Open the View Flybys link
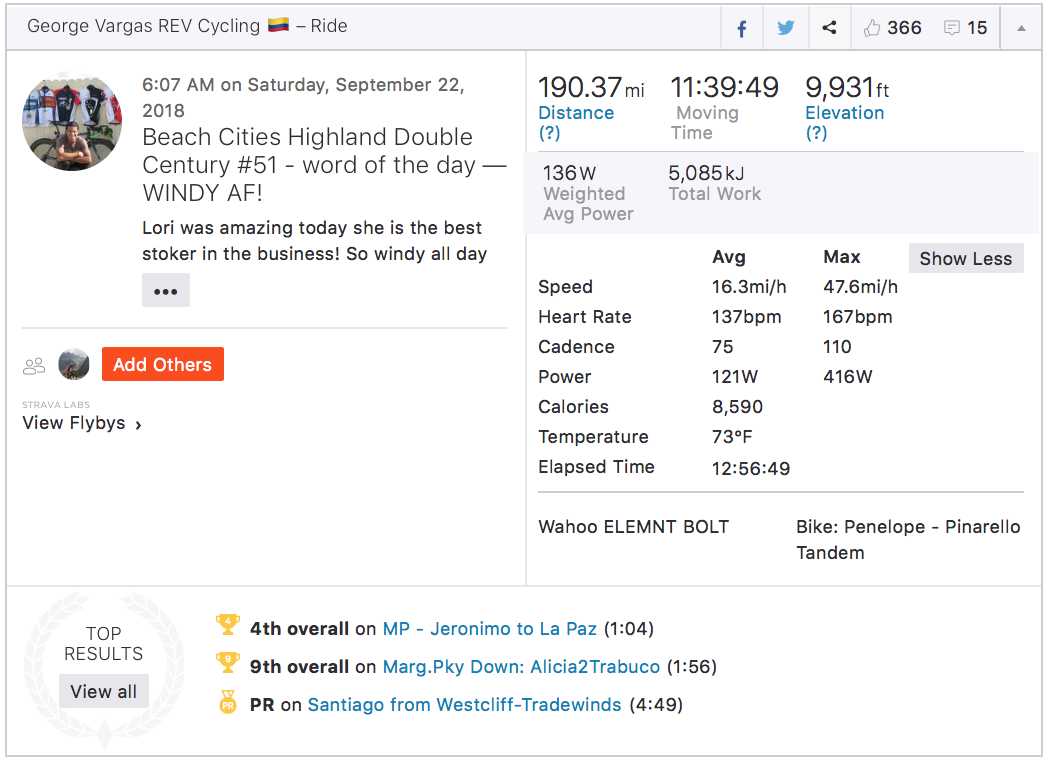This screenshot has height=762, width=1048. pyautogui.click(x=82, y=424)
